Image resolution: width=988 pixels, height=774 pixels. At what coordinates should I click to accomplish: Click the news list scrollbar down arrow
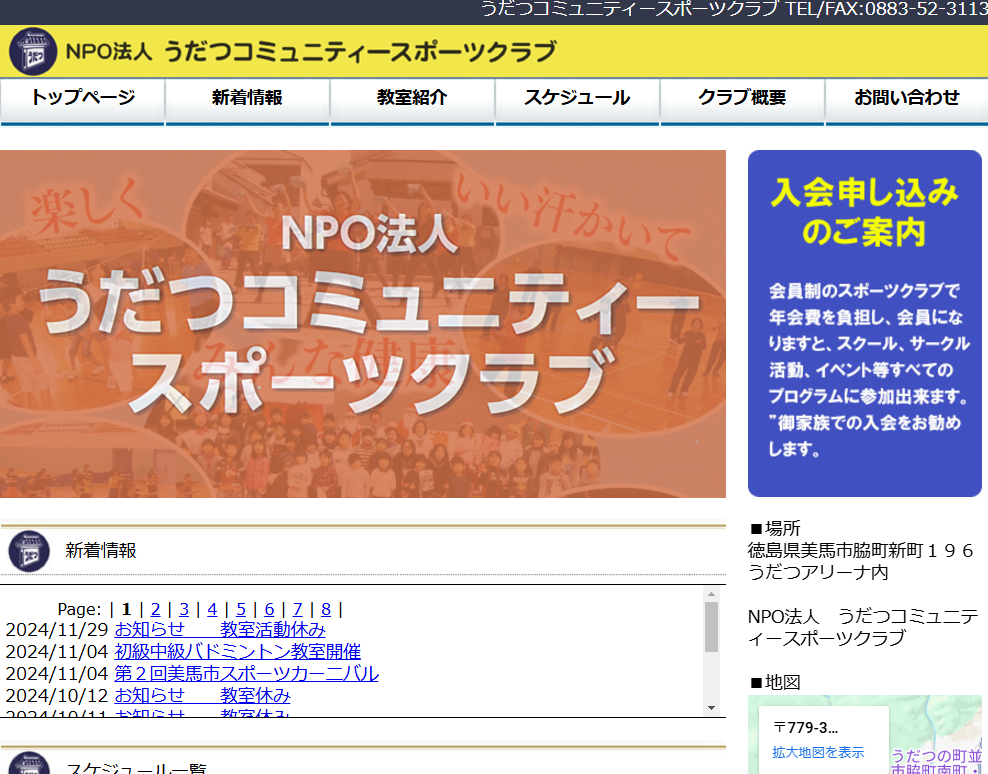[x=711, y=708]
